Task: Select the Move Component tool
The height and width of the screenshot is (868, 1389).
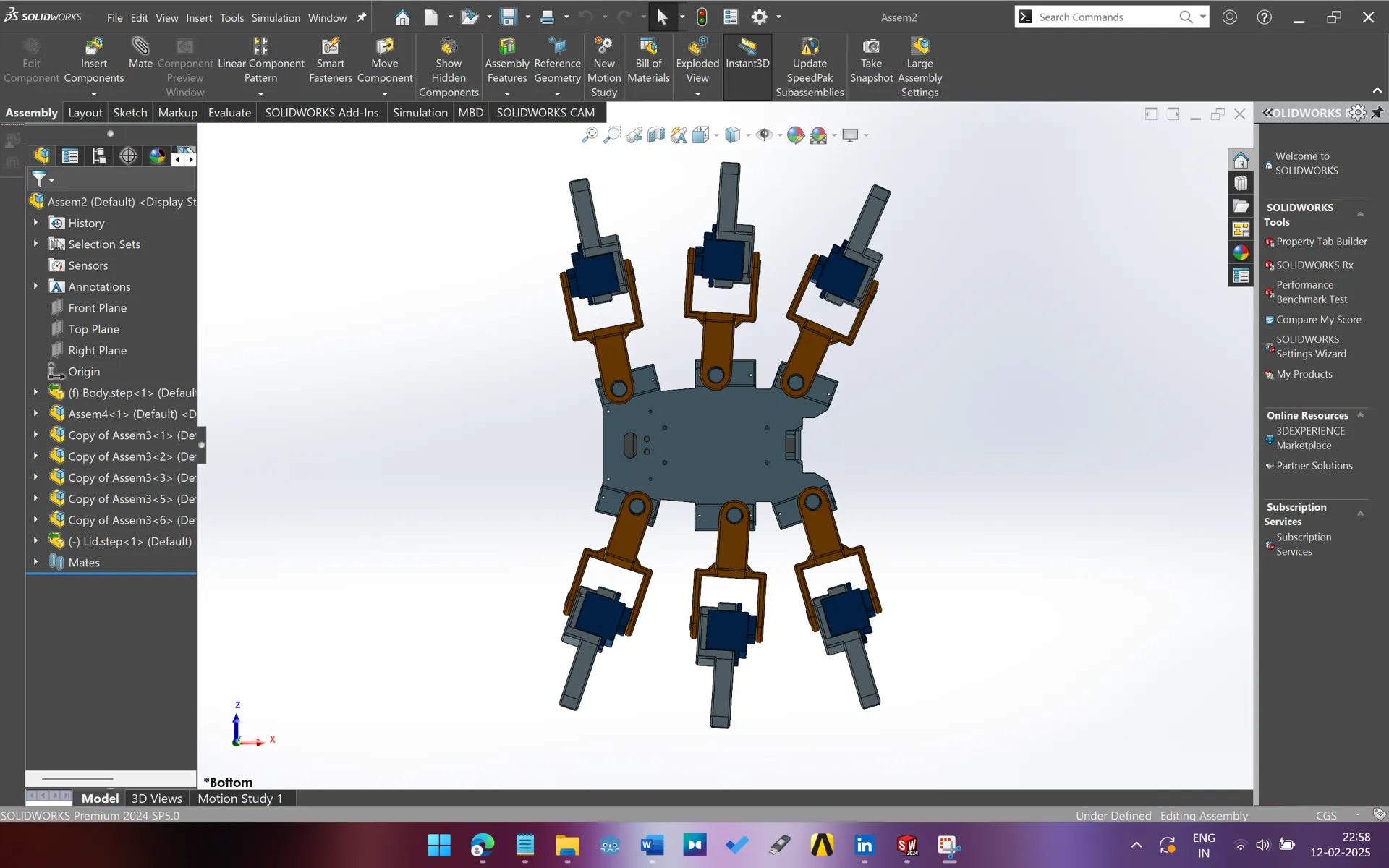Action: (x=385, y=61)
